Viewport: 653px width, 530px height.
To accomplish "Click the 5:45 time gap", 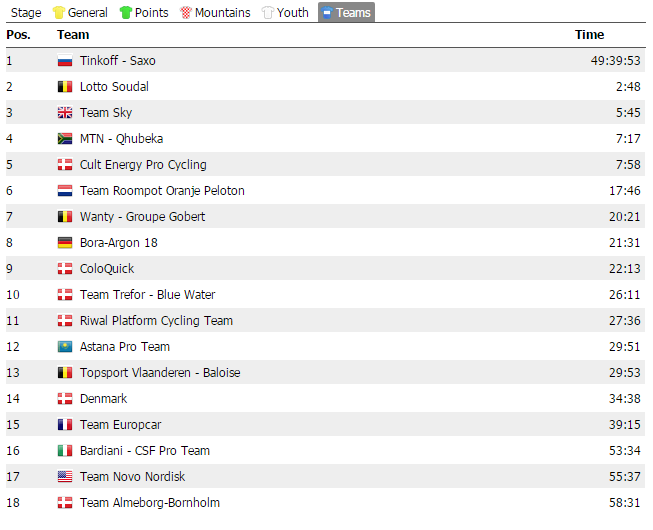I will pyautogui.click(x=628, y=113).
